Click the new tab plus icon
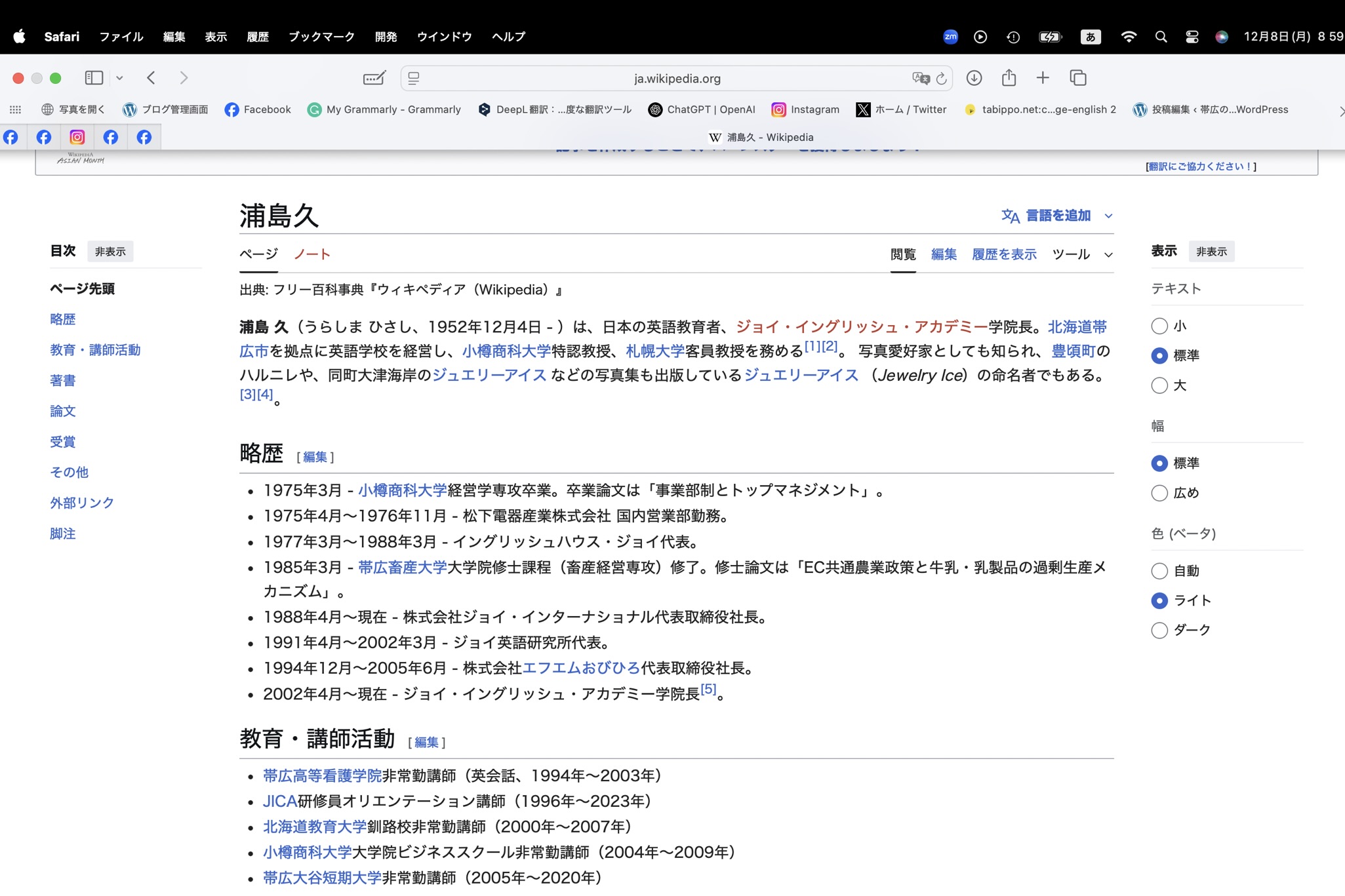The height and width of the screenshot is (896, 1345). (1043, 78)
